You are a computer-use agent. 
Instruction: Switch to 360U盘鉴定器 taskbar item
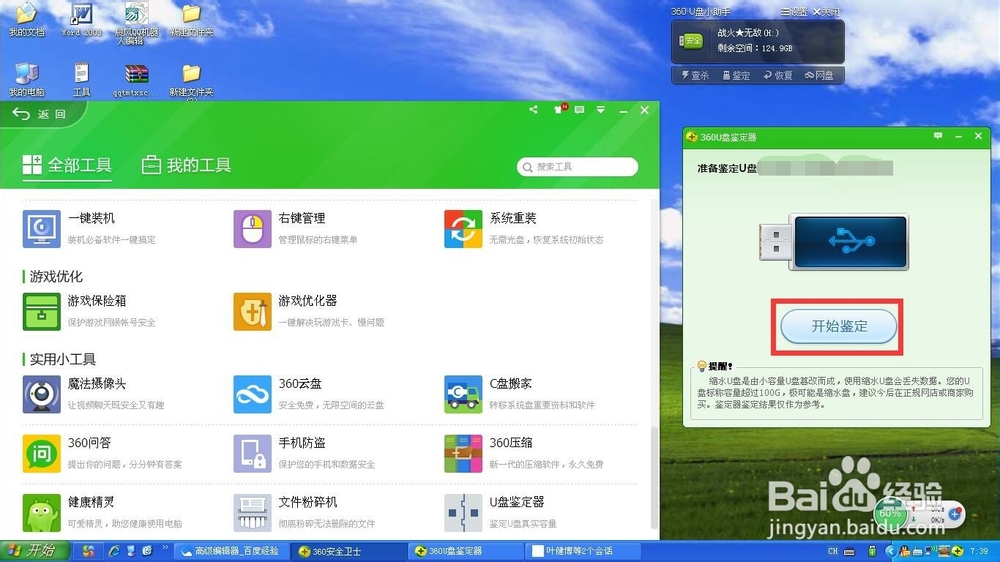(464, 551)
